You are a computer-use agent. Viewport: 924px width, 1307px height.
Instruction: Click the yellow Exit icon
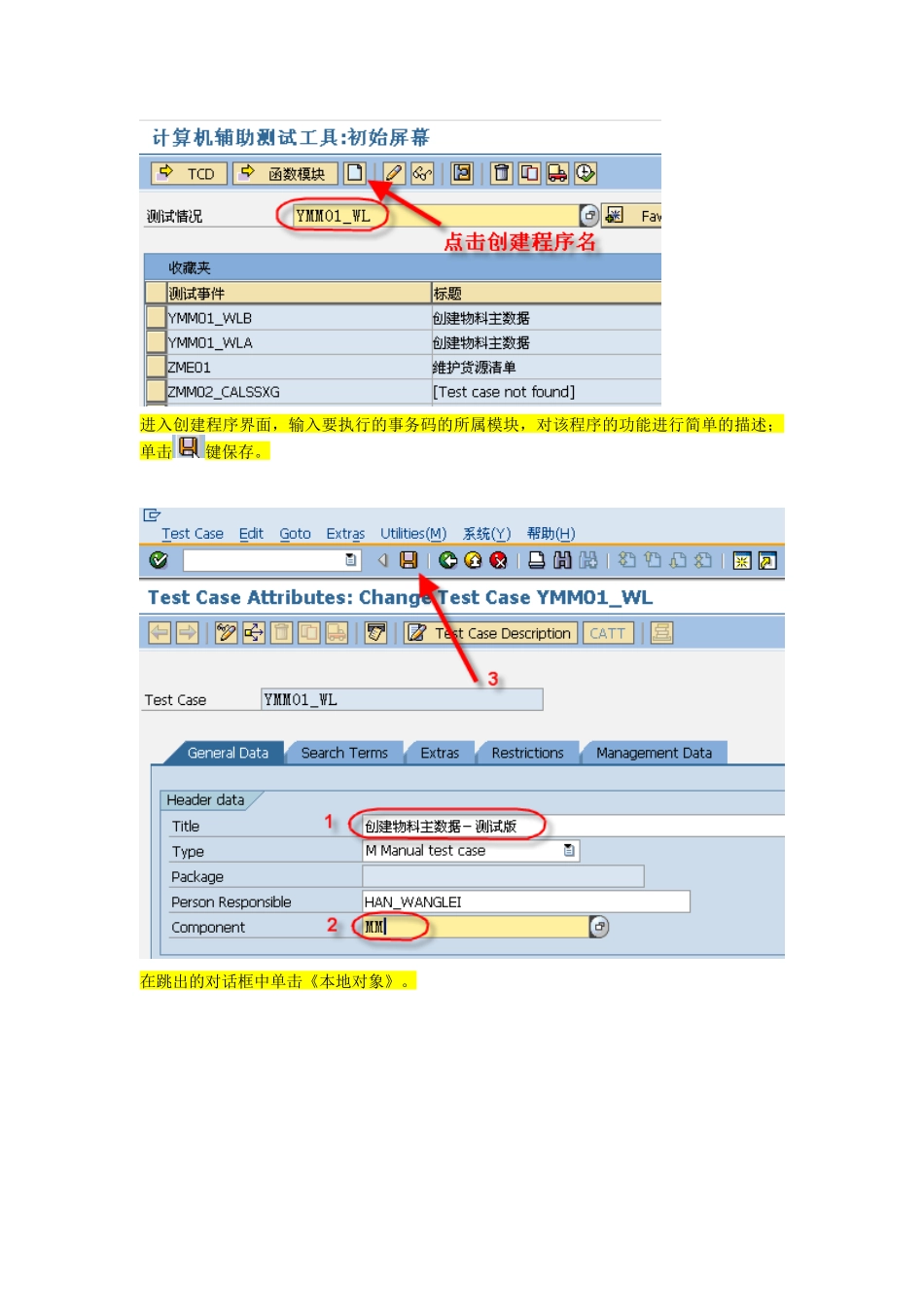coord(473,560)
